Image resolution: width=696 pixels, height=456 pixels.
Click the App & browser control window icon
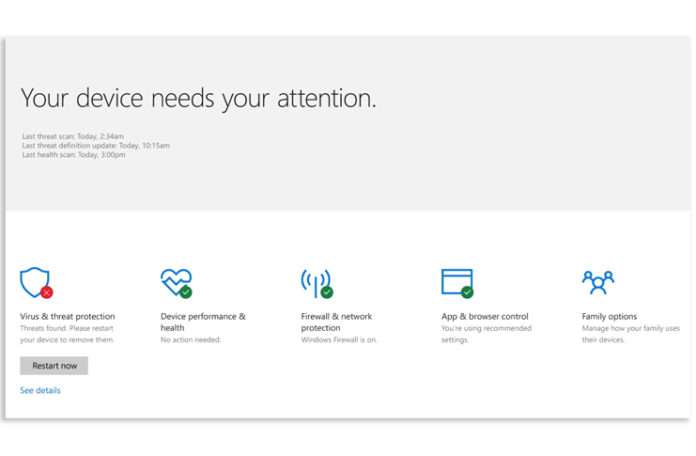pyautogui.click(x=457, y=283)
